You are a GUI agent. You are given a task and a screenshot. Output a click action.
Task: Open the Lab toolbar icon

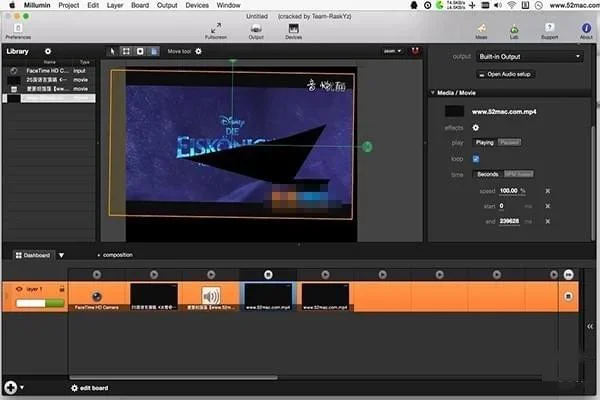(x=514, y=31)
